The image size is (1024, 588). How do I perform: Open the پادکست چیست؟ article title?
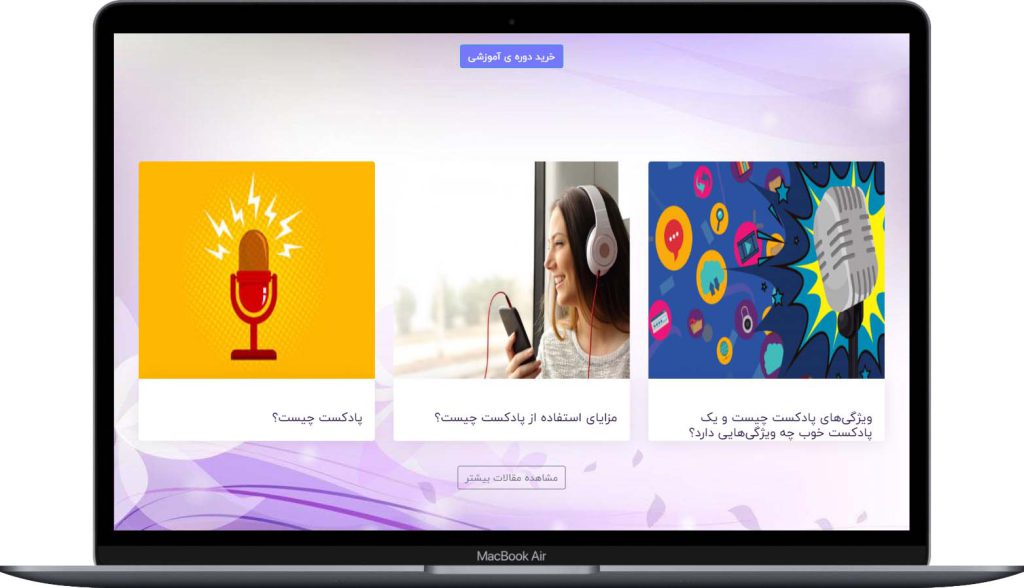[317, 417]
